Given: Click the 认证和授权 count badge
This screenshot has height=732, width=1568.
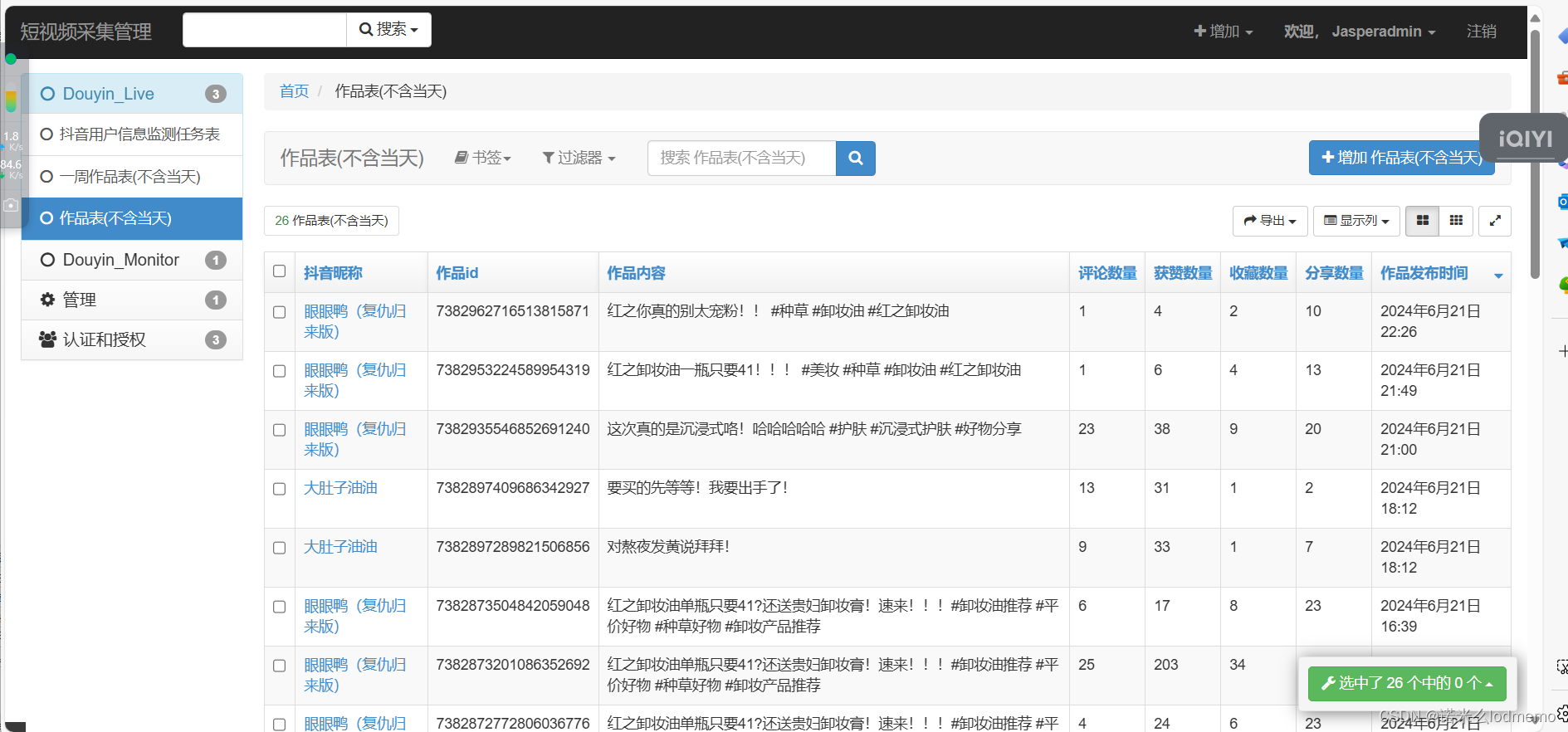Looking at the screenshot, I should pyautogui.click(x=216, y=339).
